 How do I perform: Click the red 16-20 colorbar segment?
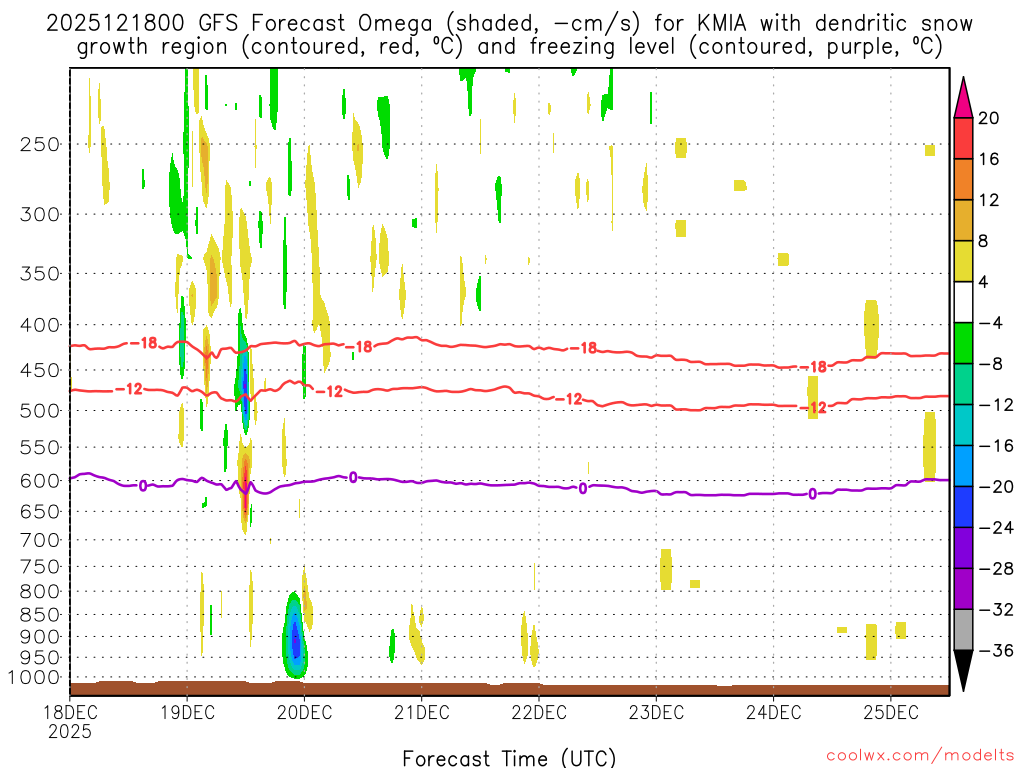[x=963, y=138]
